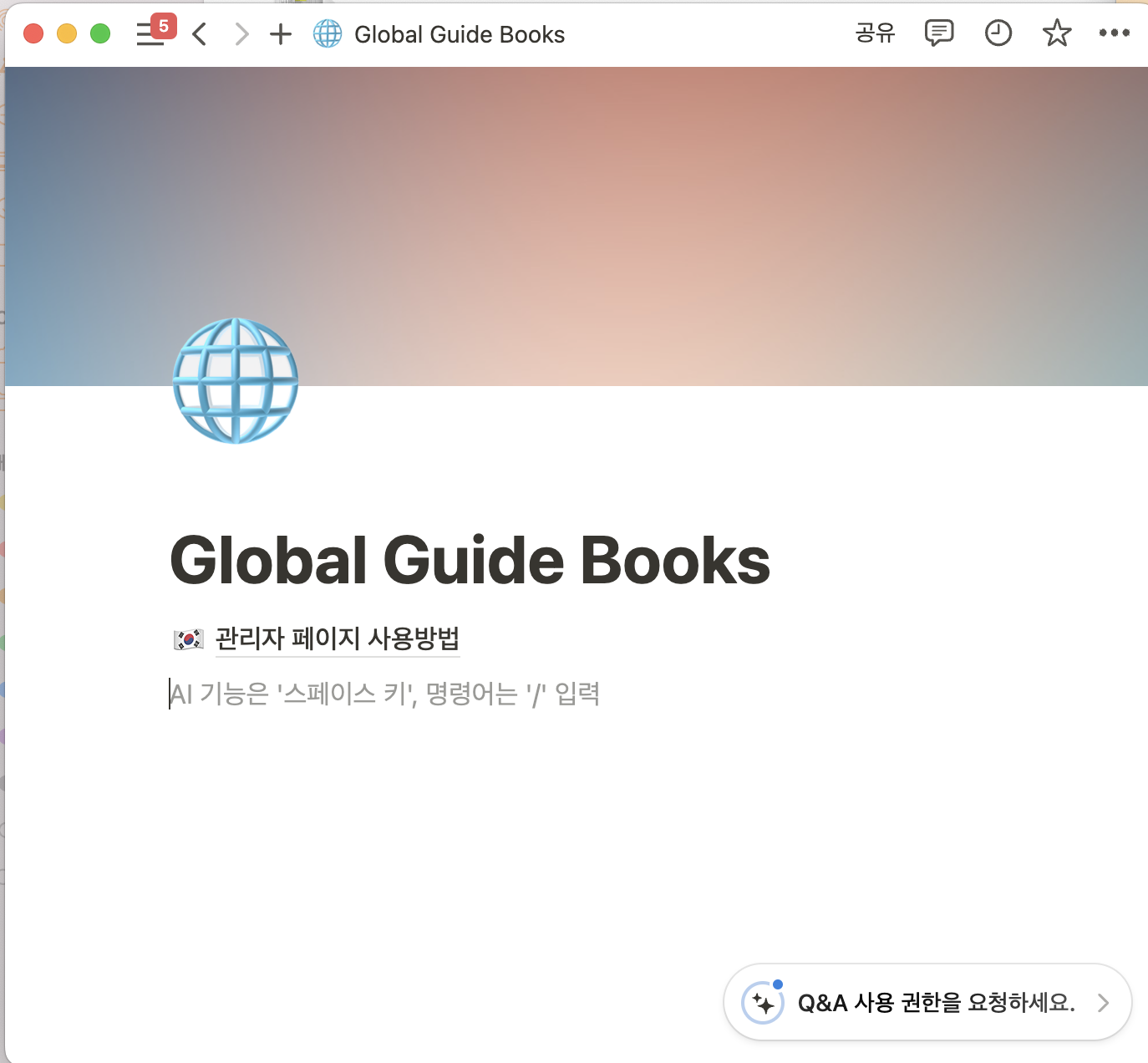This screenshot has width=1148, height=1063.
Task: Open the comments panel icon
Action: pos(939,33)
